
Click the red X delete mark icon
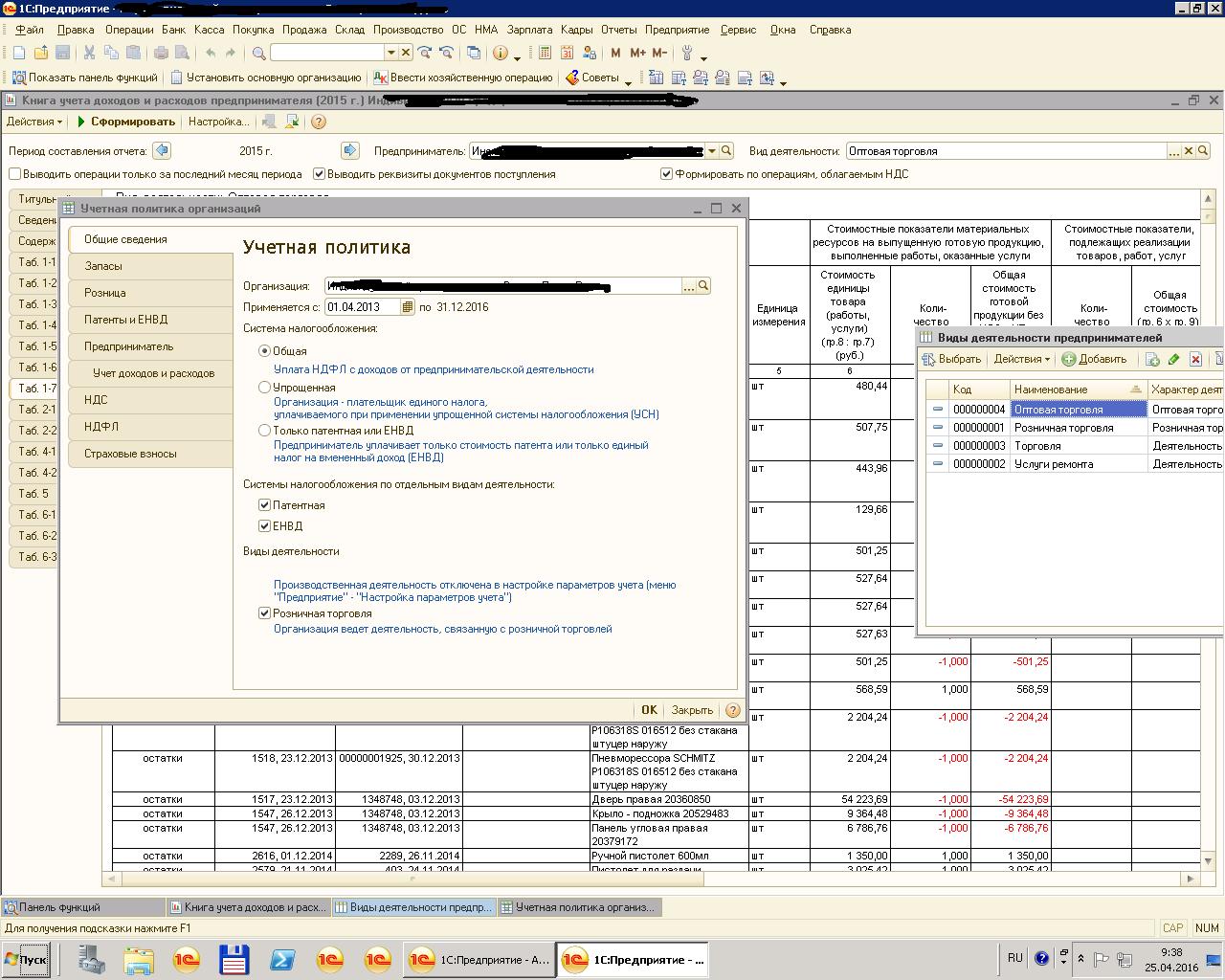point(1195,360)
